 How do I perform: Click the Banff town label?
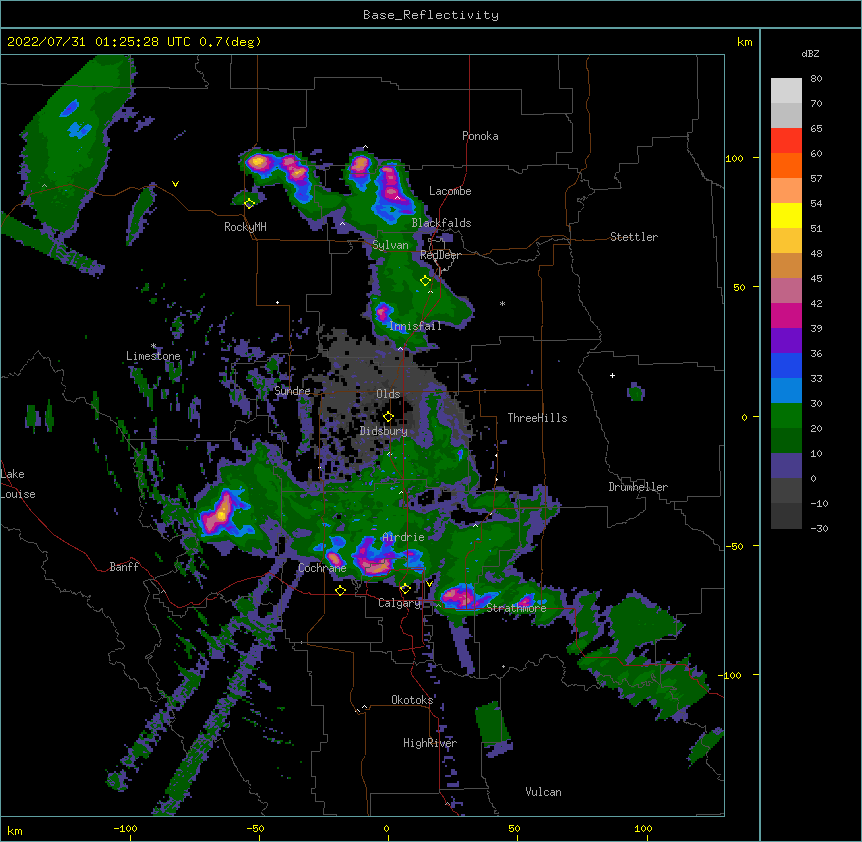point(124,567)
